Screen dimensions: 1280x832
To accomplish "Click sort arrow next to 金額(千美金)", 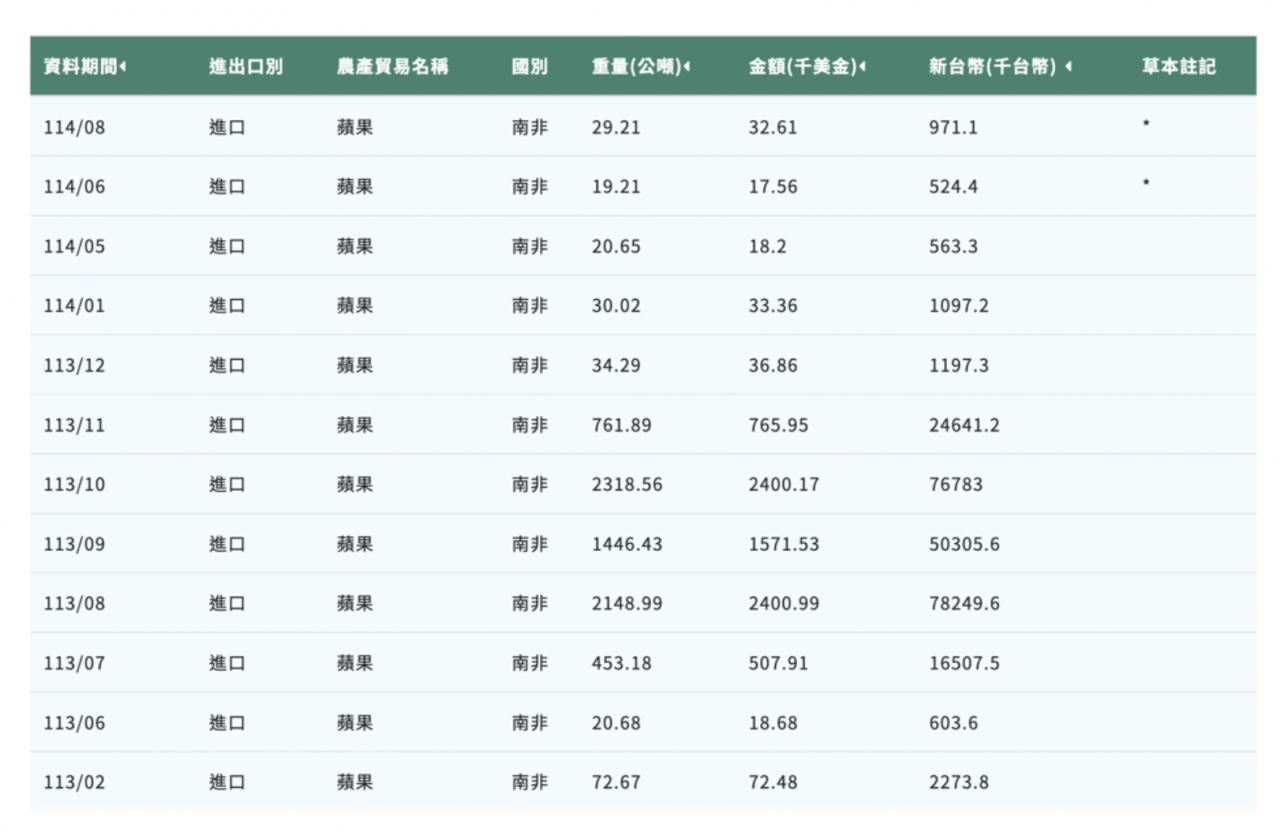I will (x=862, y=67).
